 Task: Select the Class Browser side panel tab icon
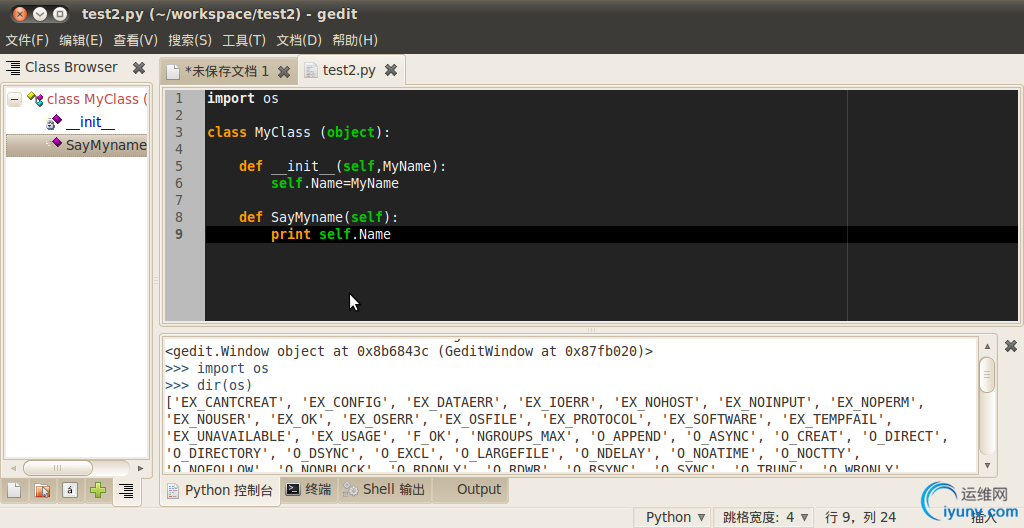click(126, 490)
